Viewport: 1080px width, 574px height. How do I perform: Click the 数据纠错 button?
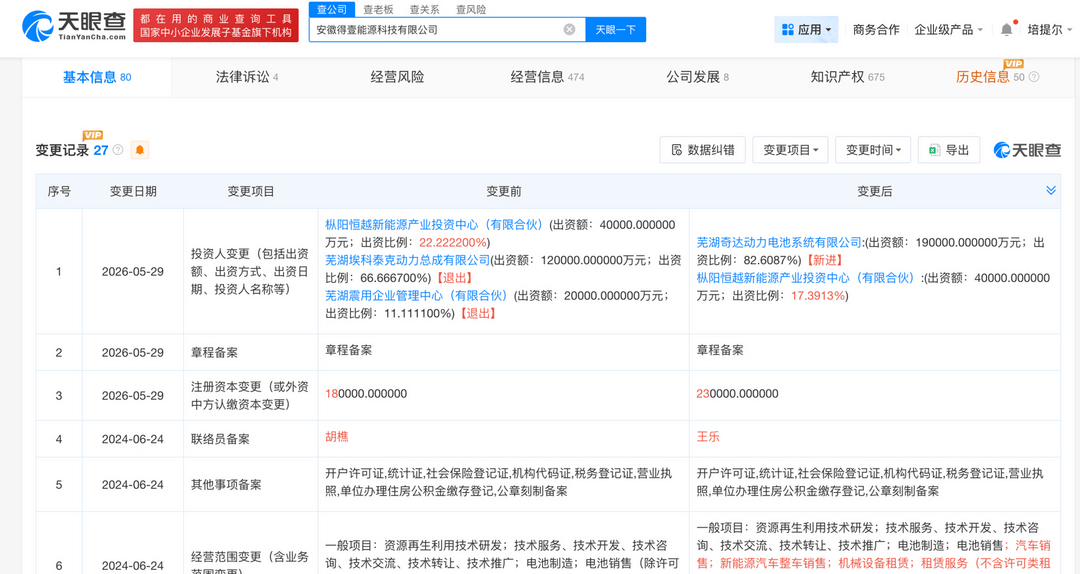[x=703, y=150]
